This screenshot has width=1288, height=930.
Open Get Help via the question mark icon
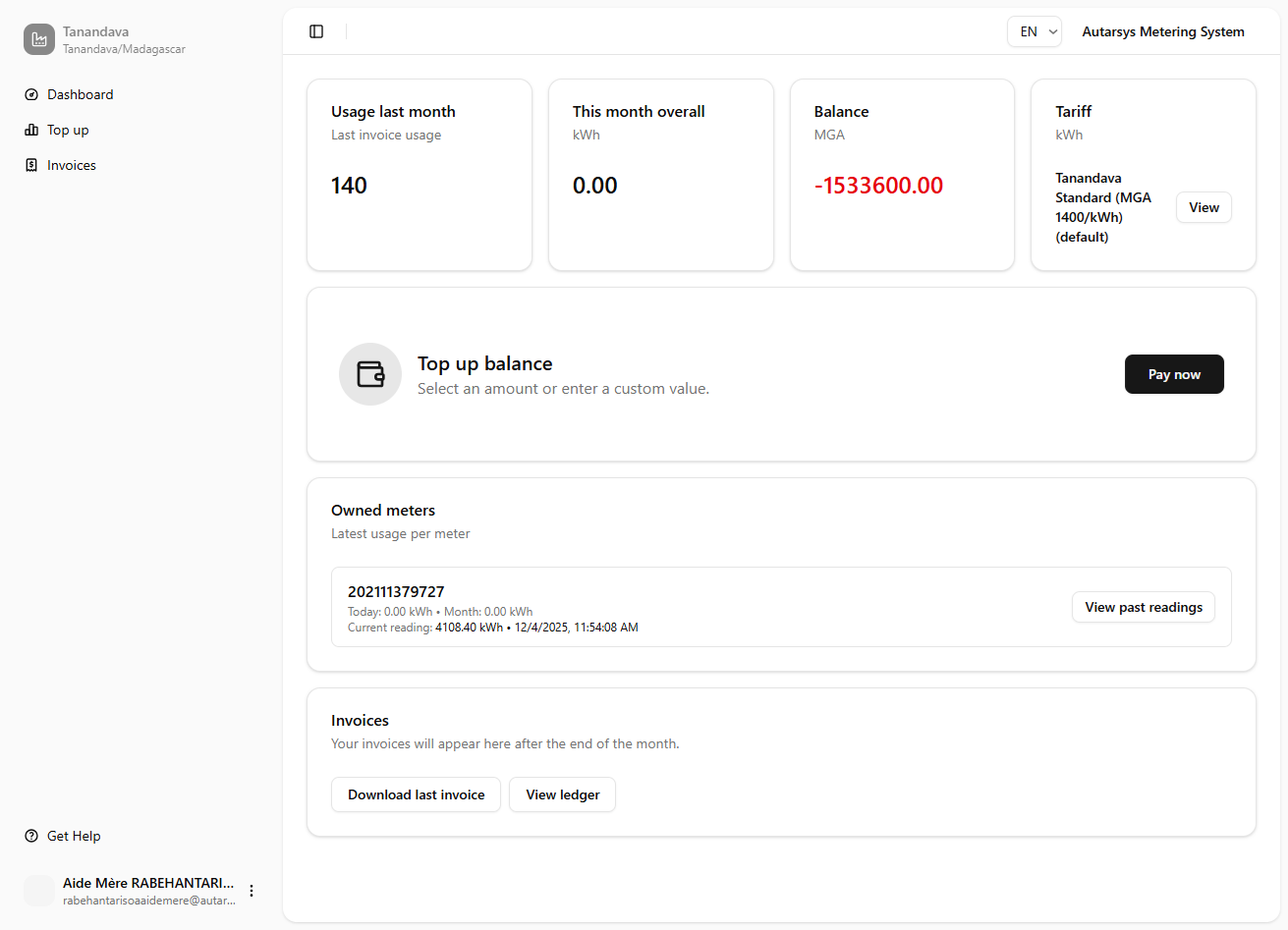pos(30,835)
